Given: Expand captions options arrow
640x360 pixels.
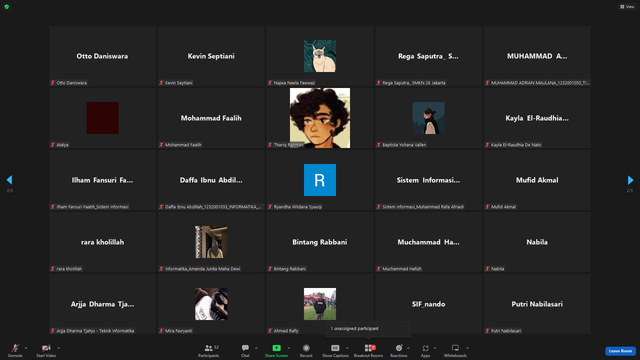Looking at the screenshot, I should [x=347, y=348].
